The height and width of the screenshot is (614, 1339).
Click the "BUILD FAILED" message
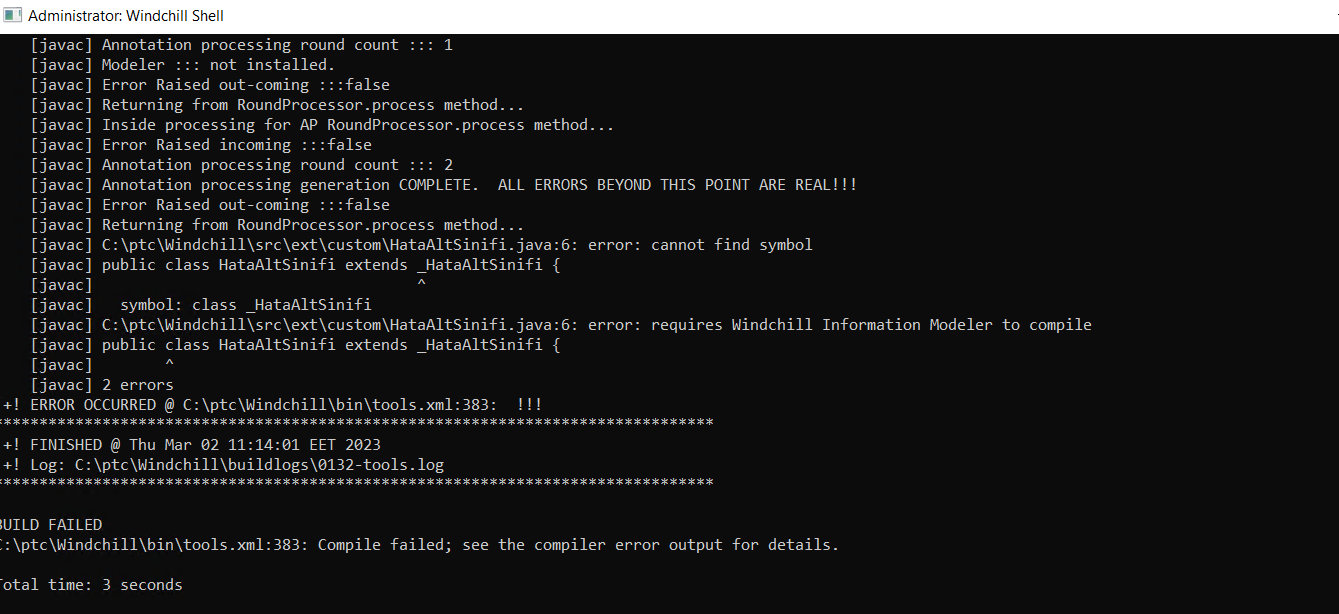[x=50, y=525]
